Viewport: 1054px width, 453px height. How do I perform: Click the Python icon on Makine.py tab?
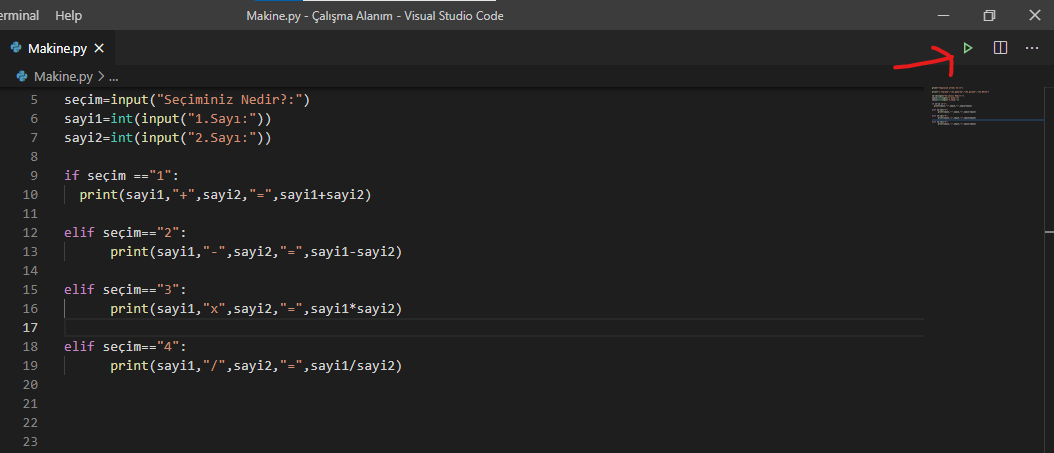16,48
